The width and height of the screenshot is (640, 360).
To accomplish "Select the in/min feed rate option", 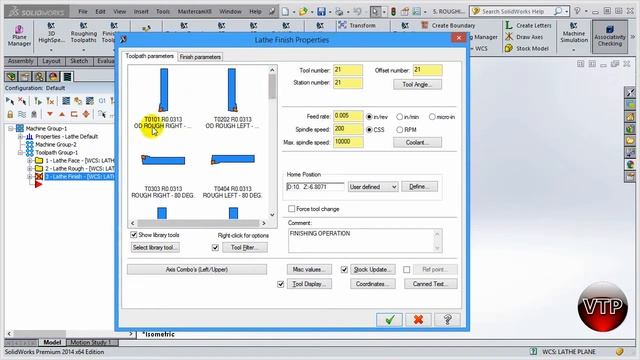I will pyautogui.click(x=400, y=117).
